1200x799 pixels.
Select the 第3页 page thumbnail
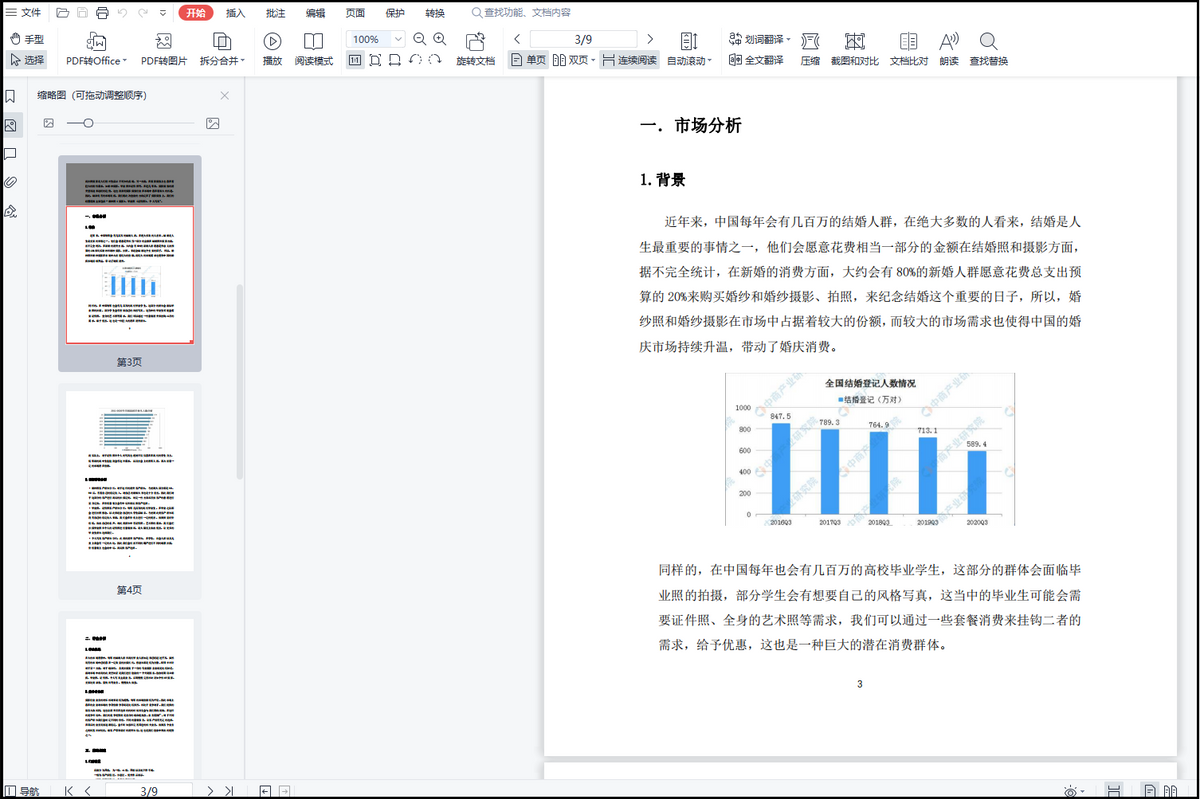pos(130,263)
